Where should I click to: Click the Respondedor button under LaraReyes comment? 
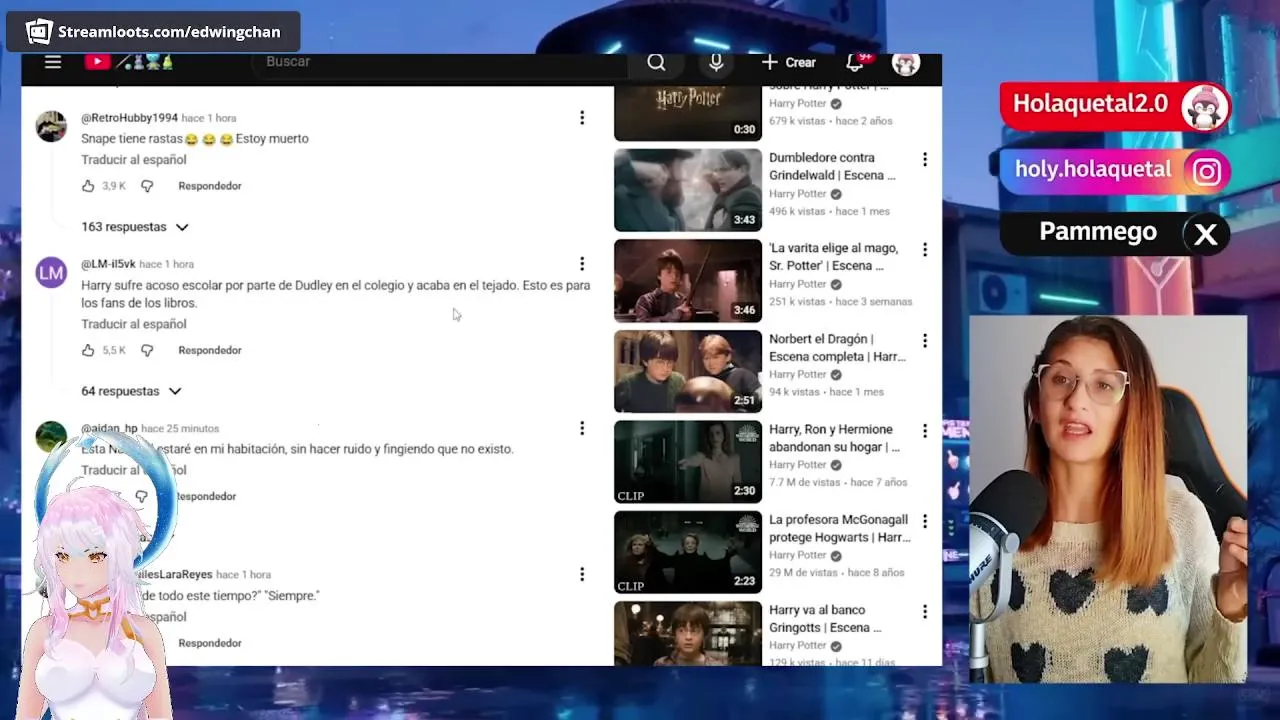(210, 643)
